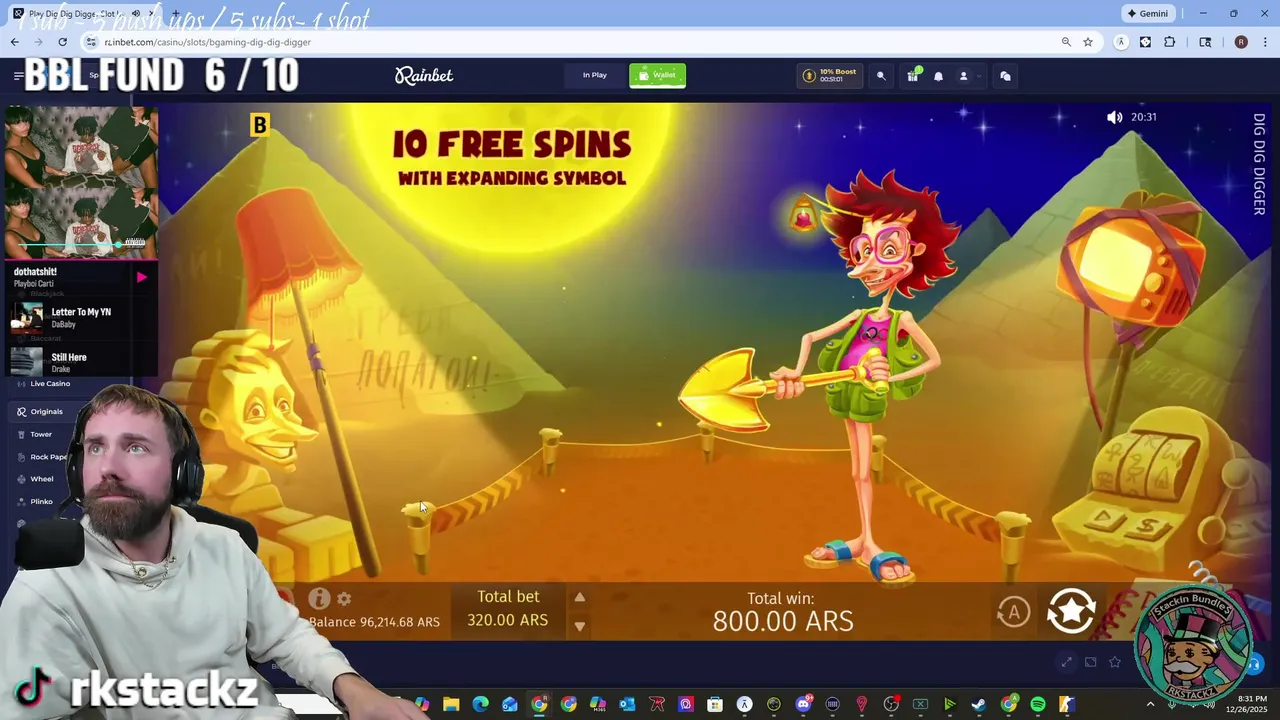The height and width of the screenshot is (720, 1280).
Task: Open Chrome extensions puzzle icon
Action: tap(1170, 42)
